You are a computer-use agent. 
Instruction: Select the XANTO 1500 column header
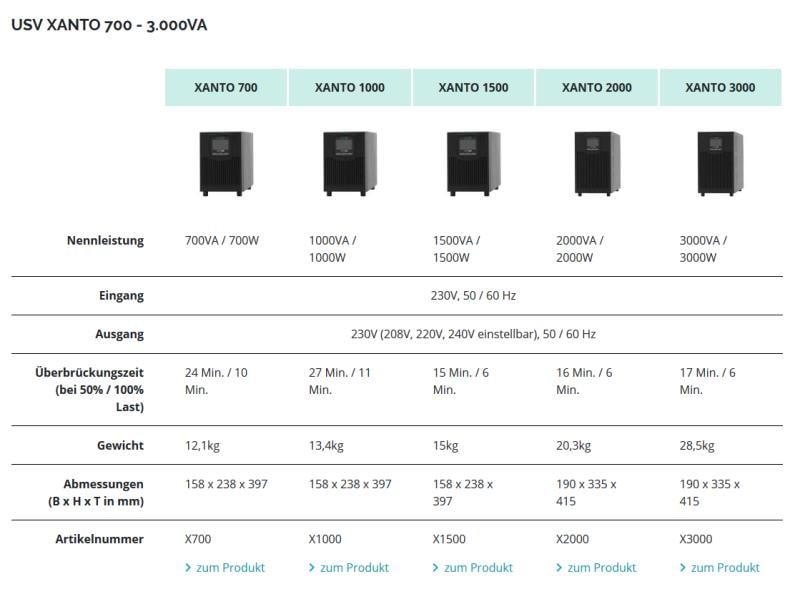pyautogui.click(x=473, y=87)
